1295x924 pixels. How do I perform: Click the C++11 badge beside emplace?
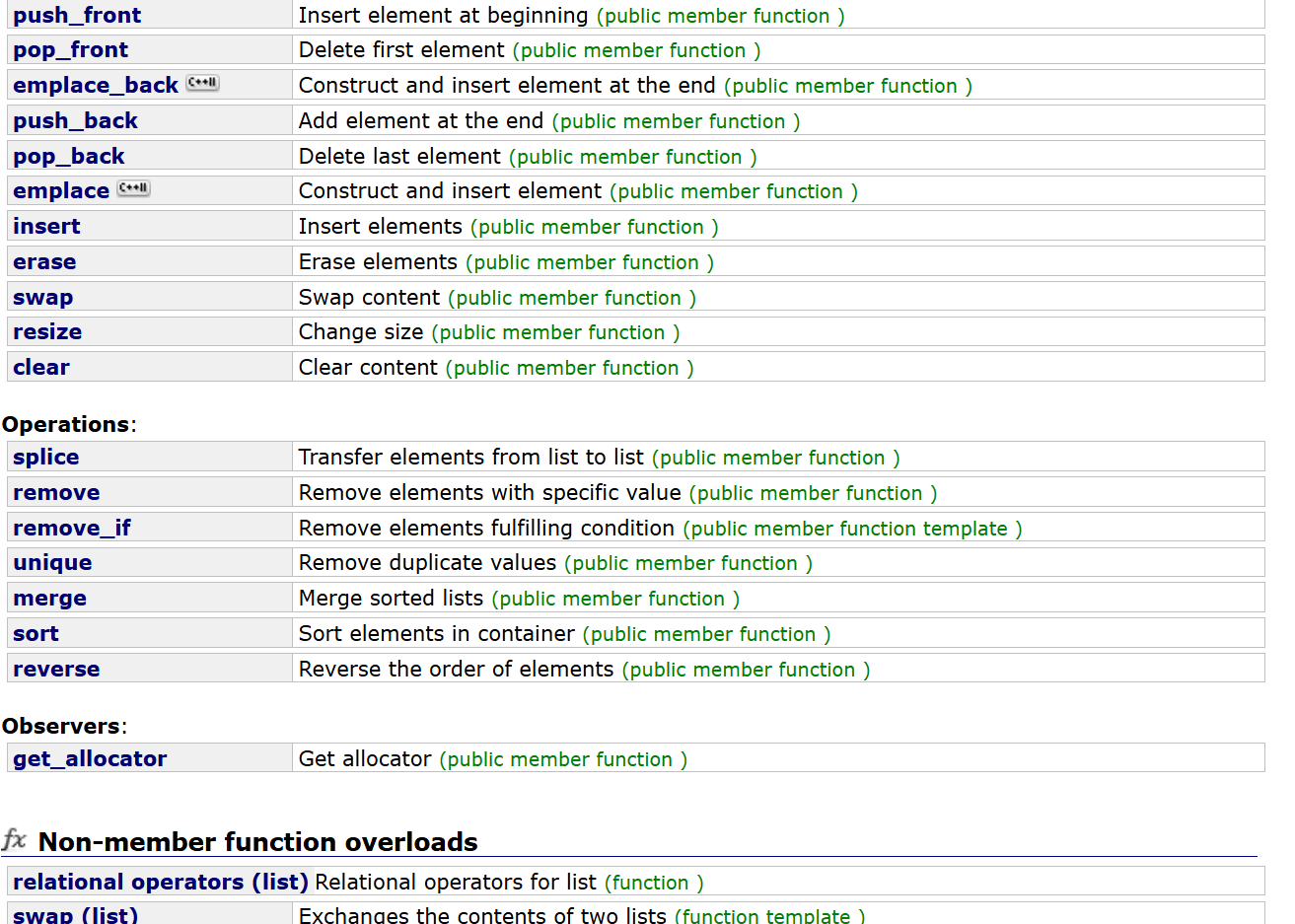click(x=133, y=188)
